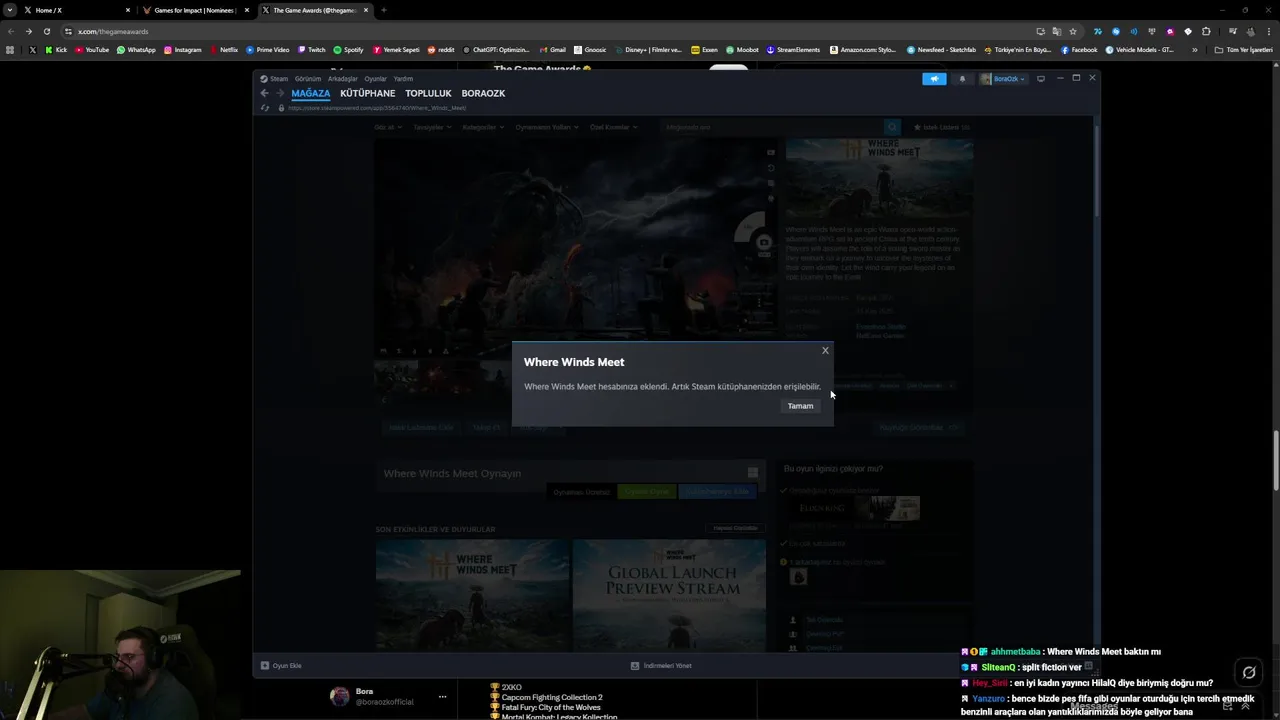The width and height of the screenshot is (1280, 720).
Task: Expand the Oynamanın Yolları dropdown
Action: tap(546, 127)
